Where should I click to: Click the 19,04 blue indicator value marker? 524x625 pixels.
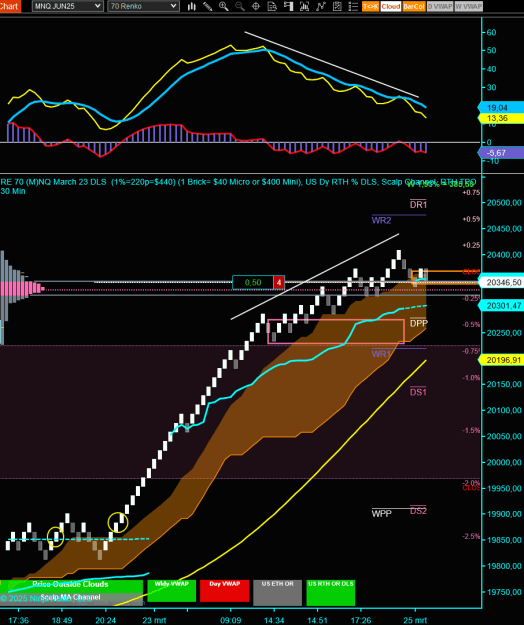click(x=501, y=108)
